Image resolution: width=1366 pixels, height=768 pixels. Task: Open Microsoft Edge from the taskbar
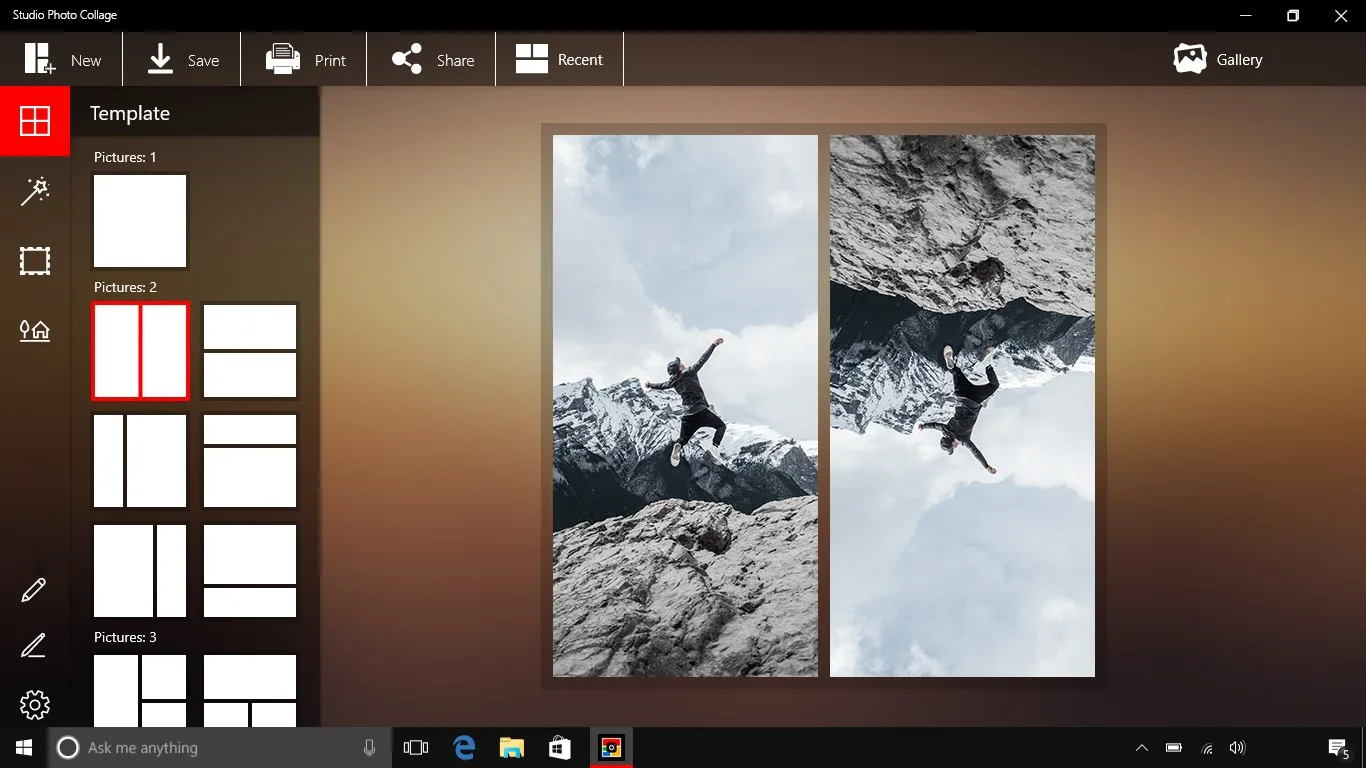[464, 748]
